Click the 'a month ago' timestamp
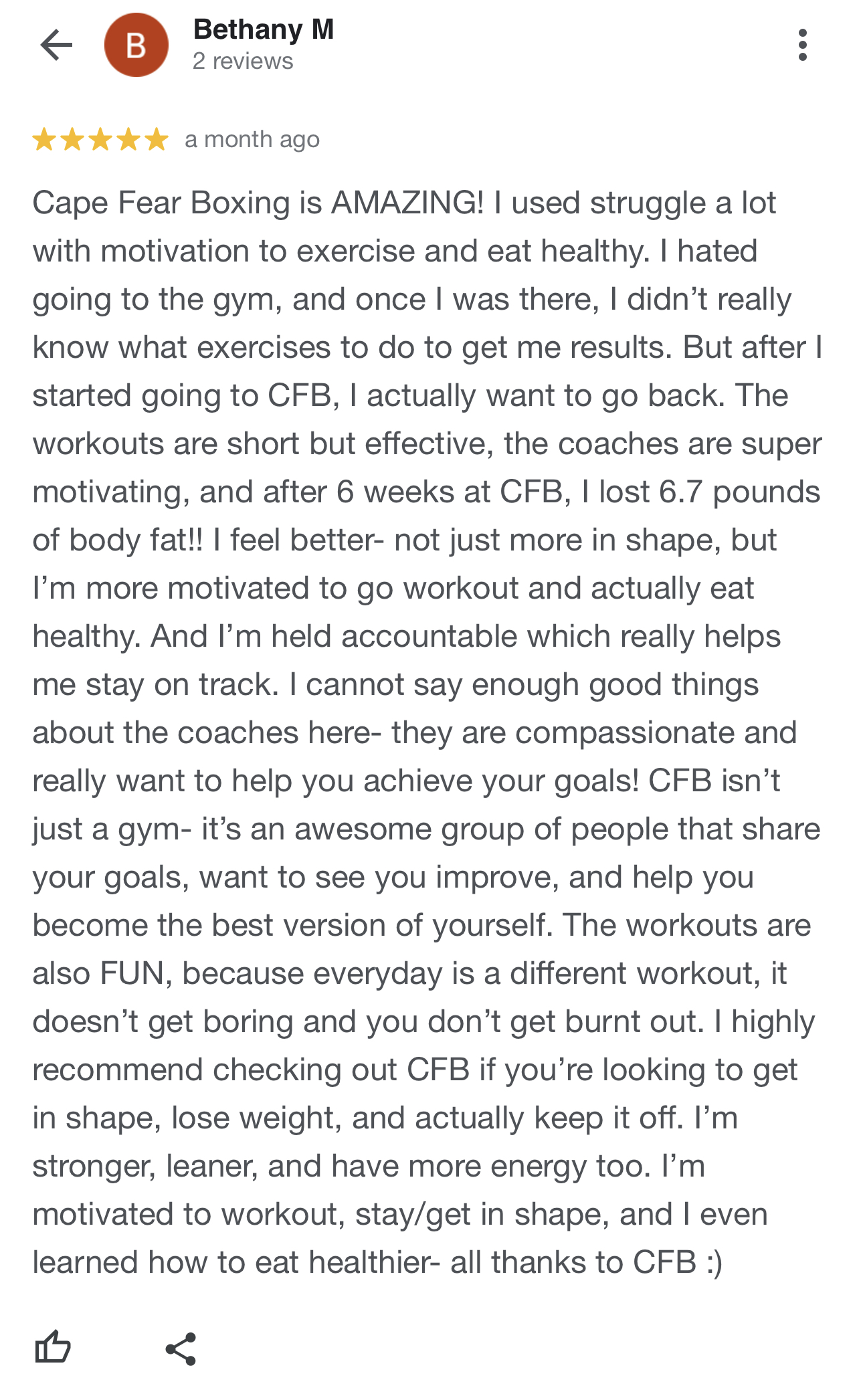859x1400 pixels. [x=252, y=140]
